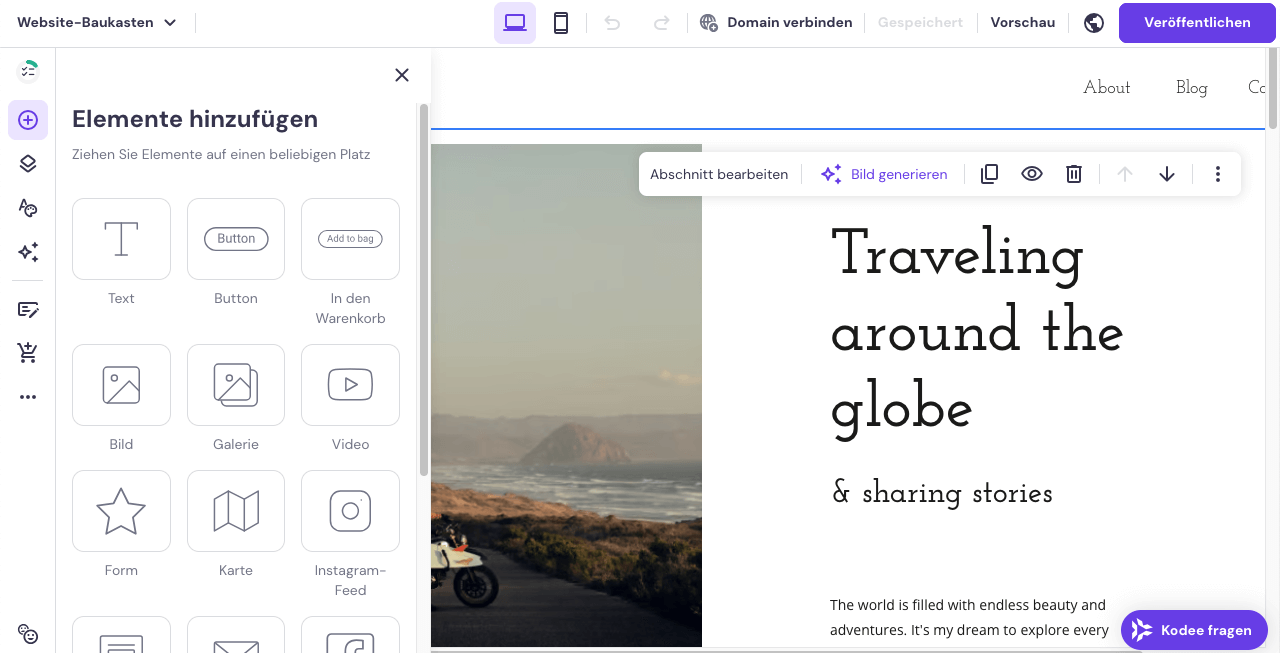Click Bild generieren button
1280x653 pixels.
[x=884, y=174]
